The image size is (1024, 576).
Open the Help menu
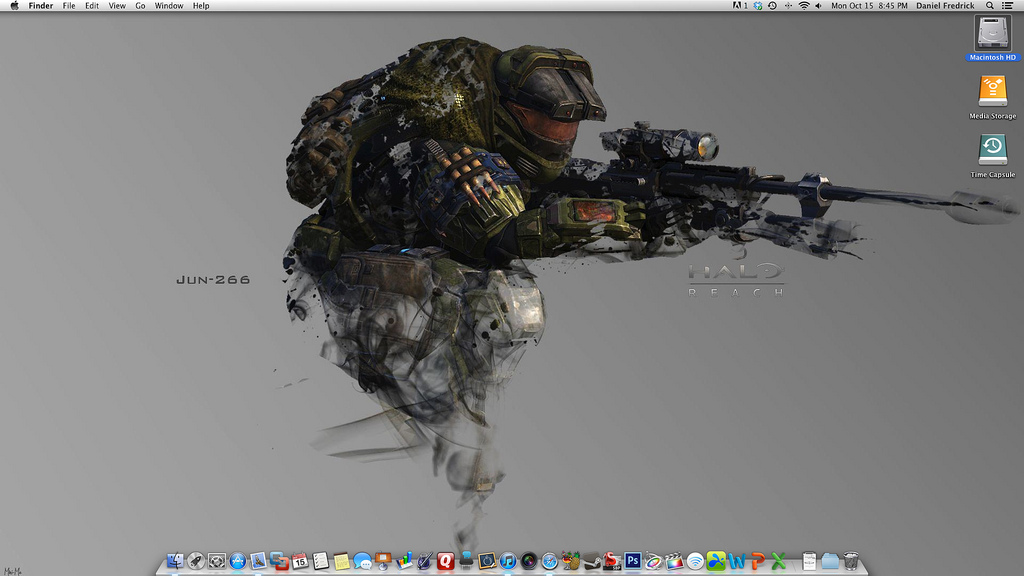[200, 5]
